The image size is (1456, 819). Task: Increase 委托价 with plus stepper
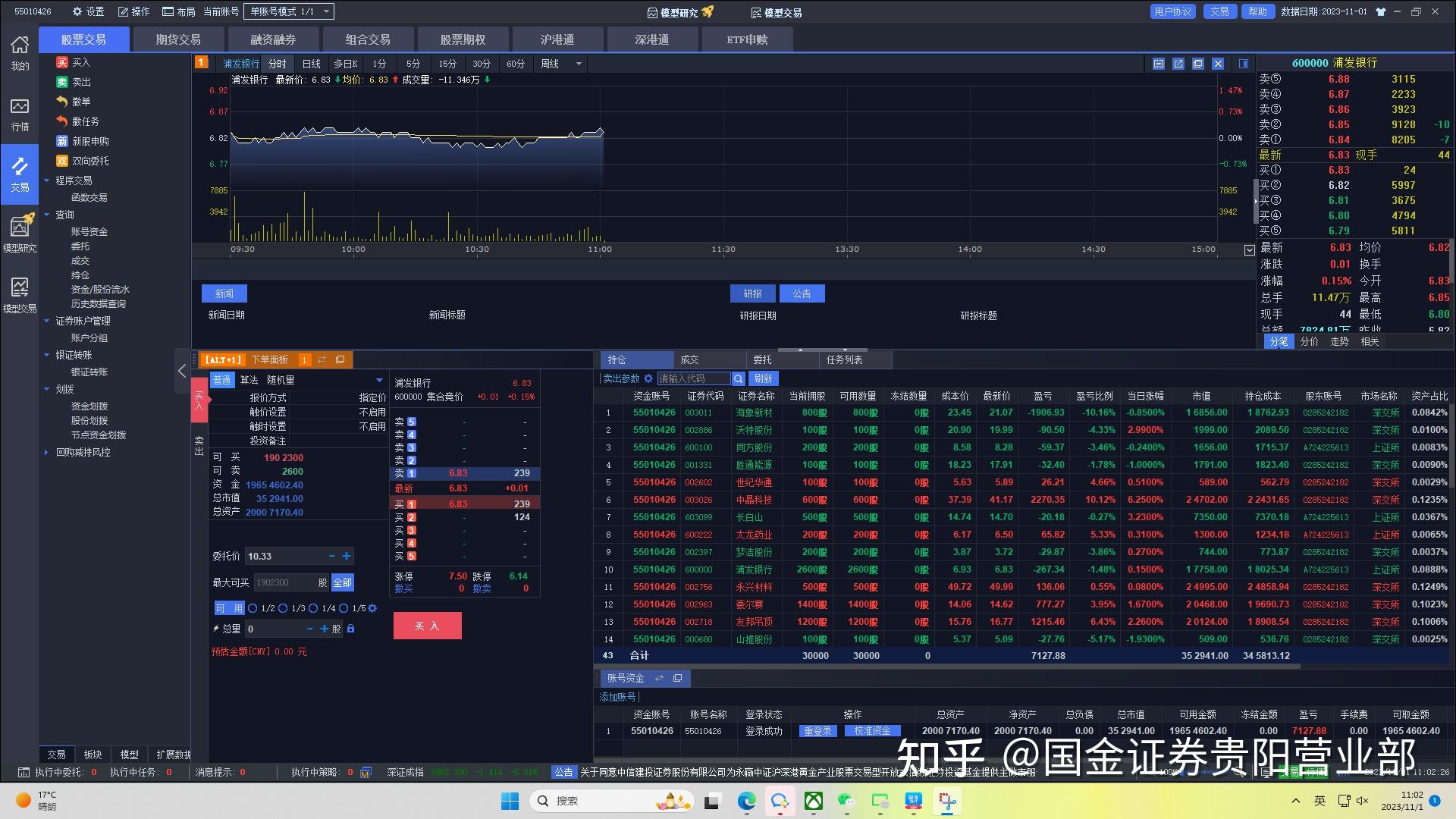(347, 556)
